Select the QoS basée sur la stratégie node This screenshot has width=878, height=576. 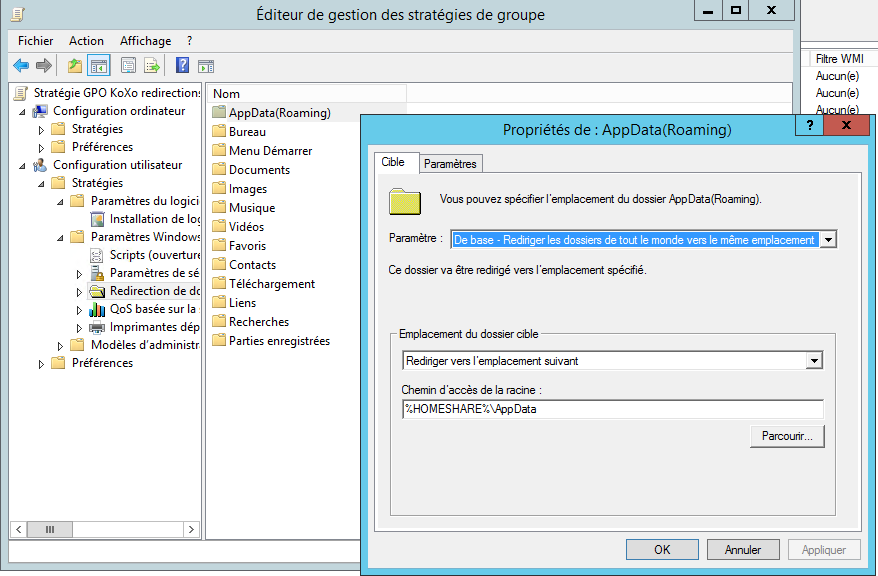[x=154, y=309]
